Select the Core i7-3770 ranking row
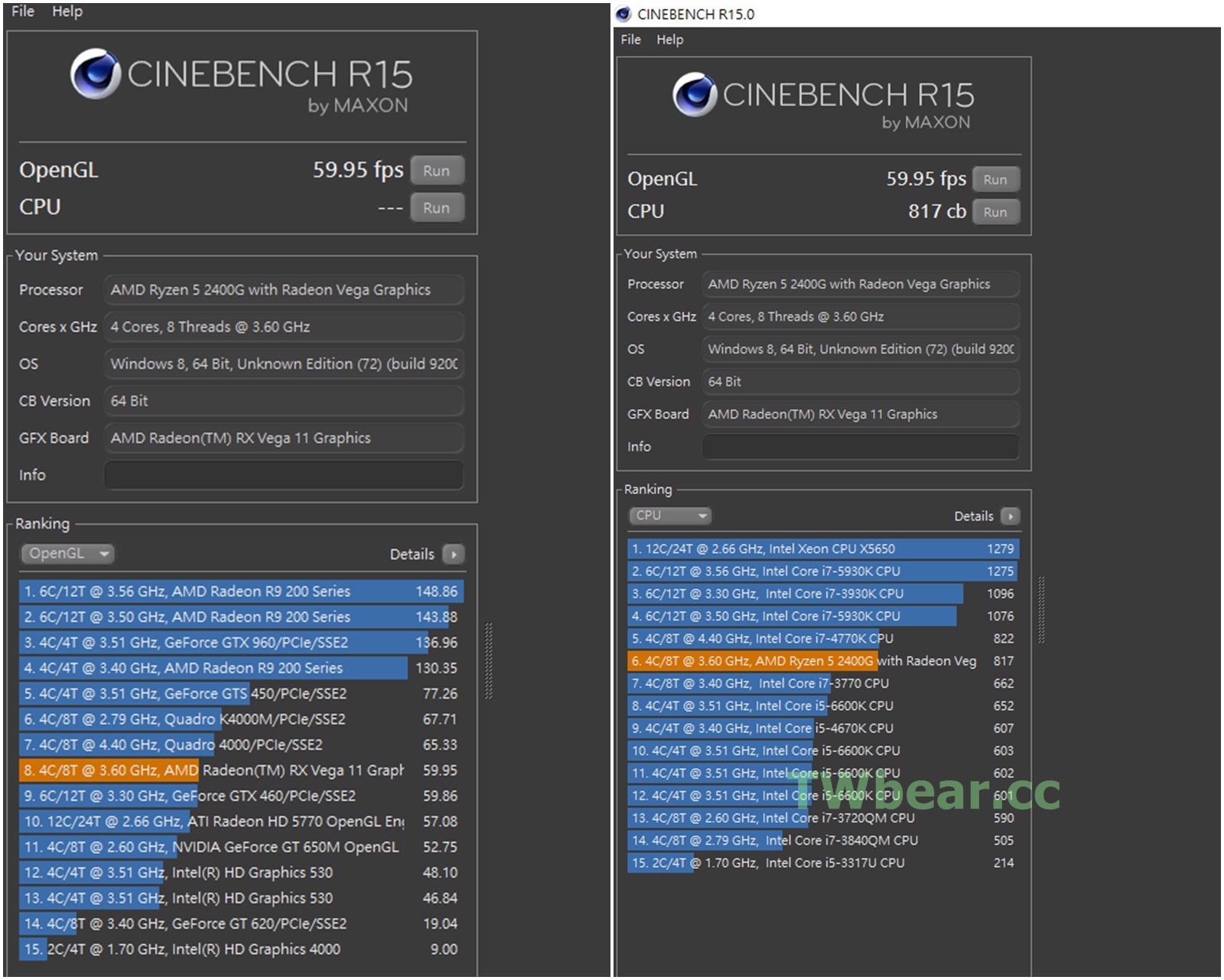This screenshot has height=980, width=1224. click(823, 683)
